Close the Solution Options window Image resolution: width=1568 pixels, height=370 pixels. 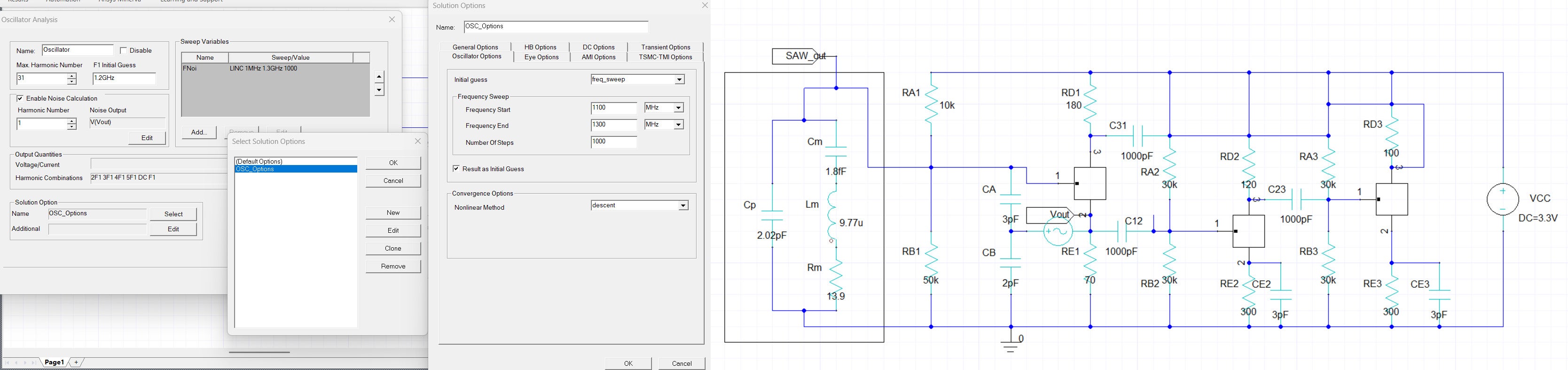(x=705, y=6)
